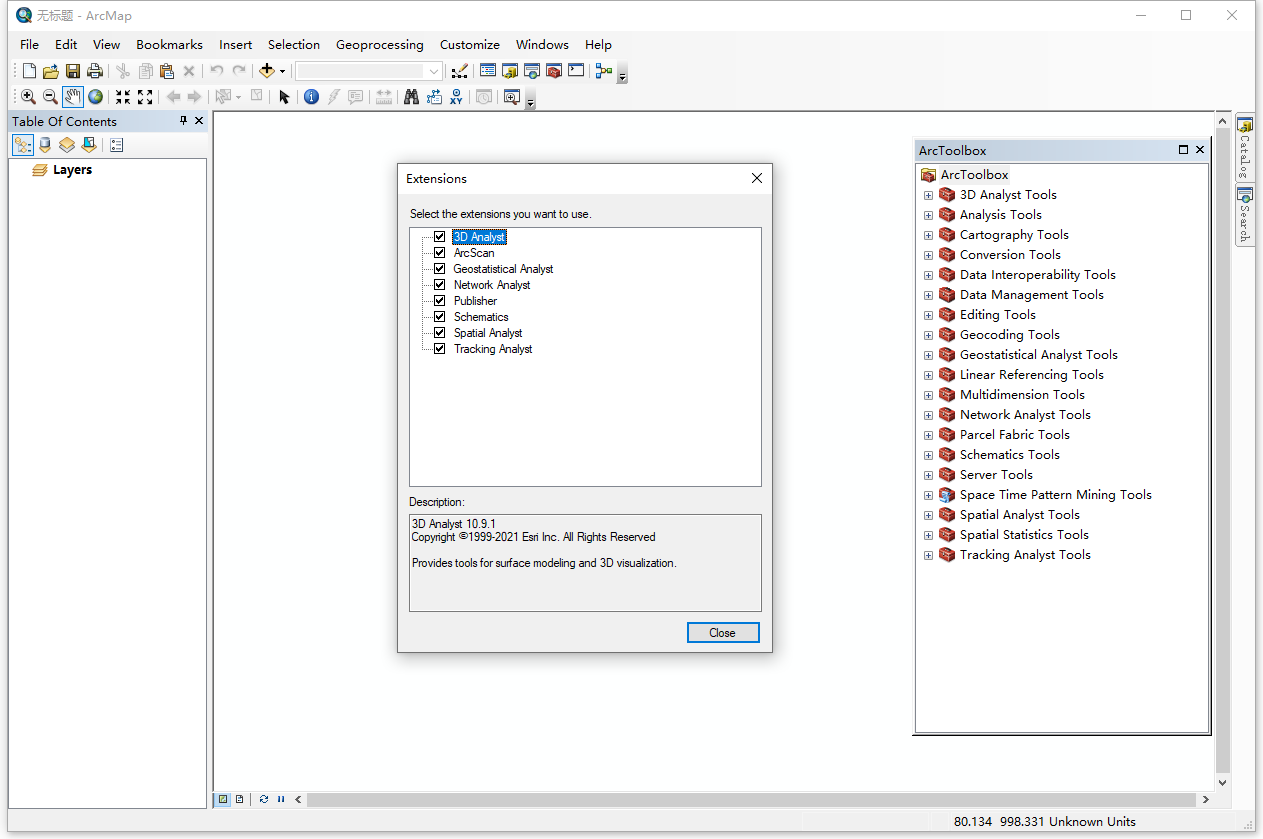Viewport: 1263px width, 839px height.
Task: Open Add Data dropdown arrow
Action: (x=282, y=71)
